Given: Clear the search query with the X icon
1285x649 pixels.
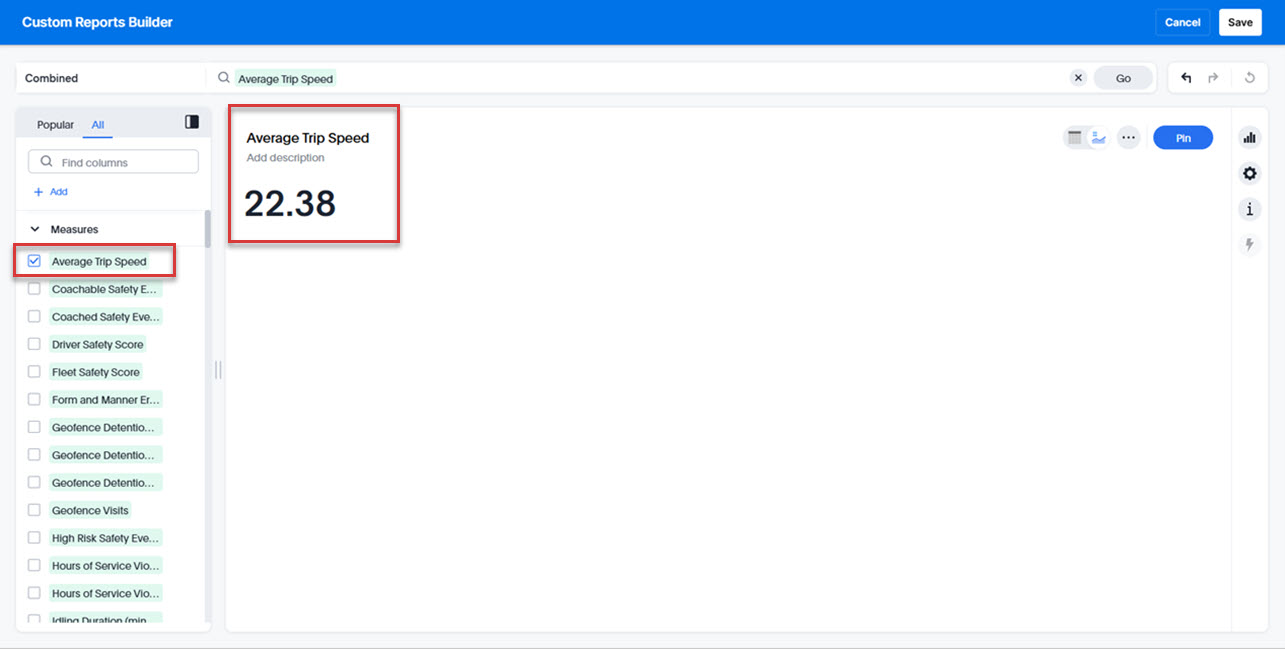Looking at the screenshot, I should 1078,78.
